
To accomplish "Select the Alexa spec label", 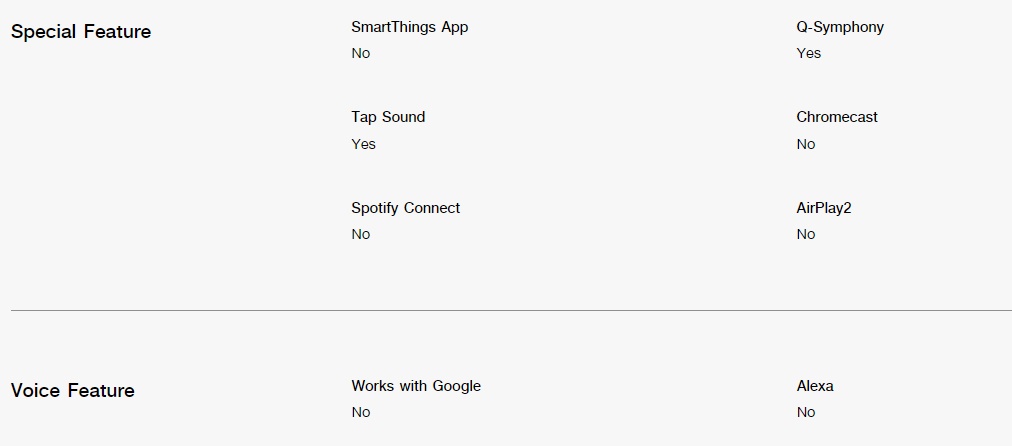I will pyautogui.click(x=815, y=386).
